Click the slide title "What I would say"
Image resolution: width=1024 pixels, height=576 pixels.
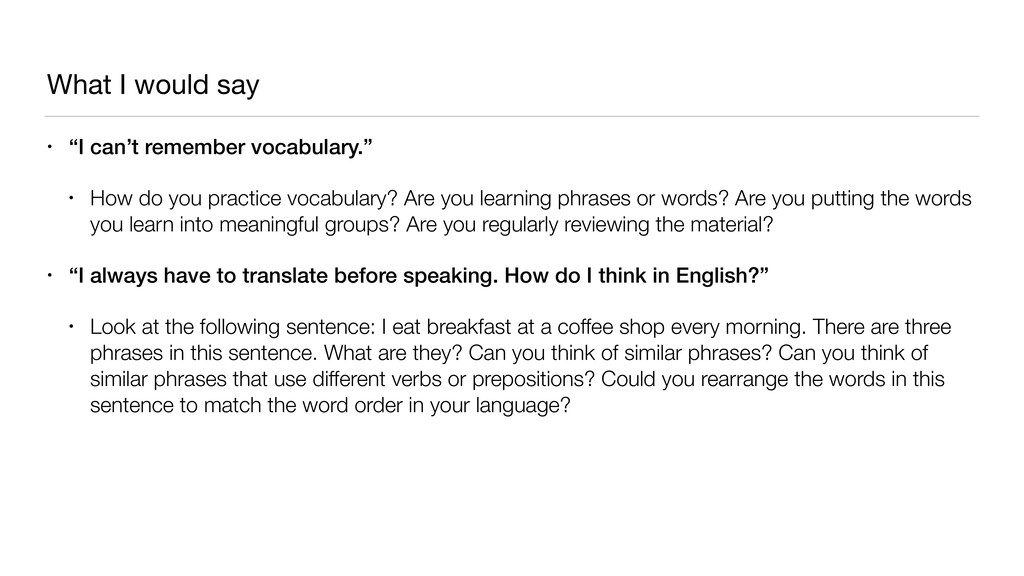tap(152, 87)
